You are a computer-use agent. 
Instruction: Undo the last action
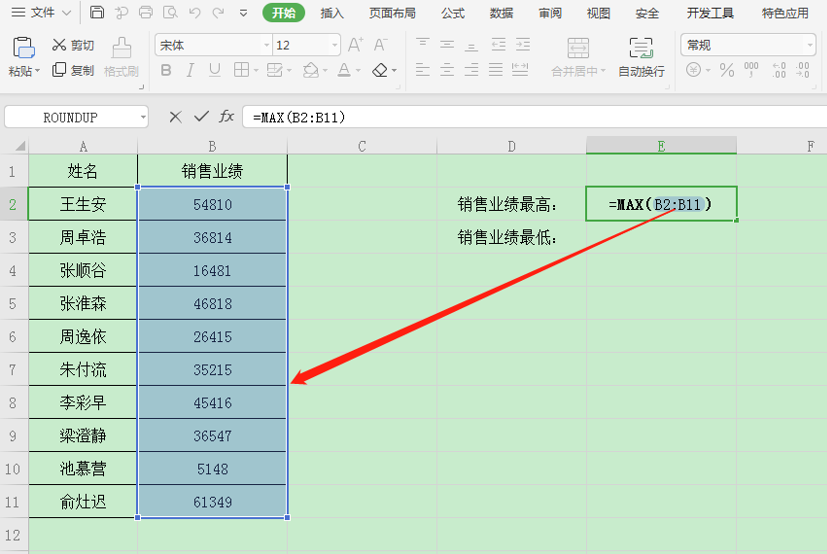(195, 12)
